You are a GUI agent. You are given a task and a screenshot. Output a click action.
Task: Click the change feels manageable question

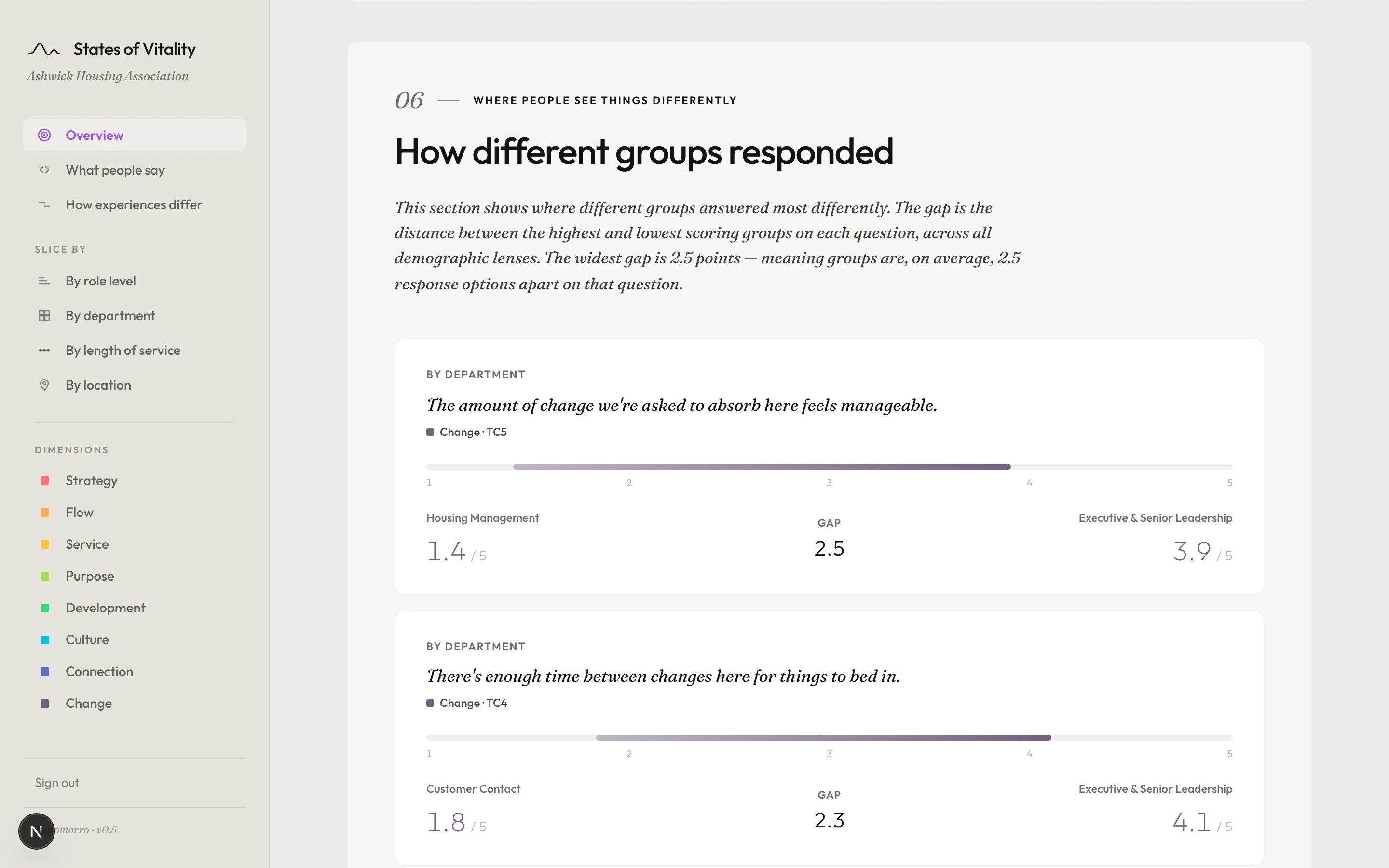point(681,405)
